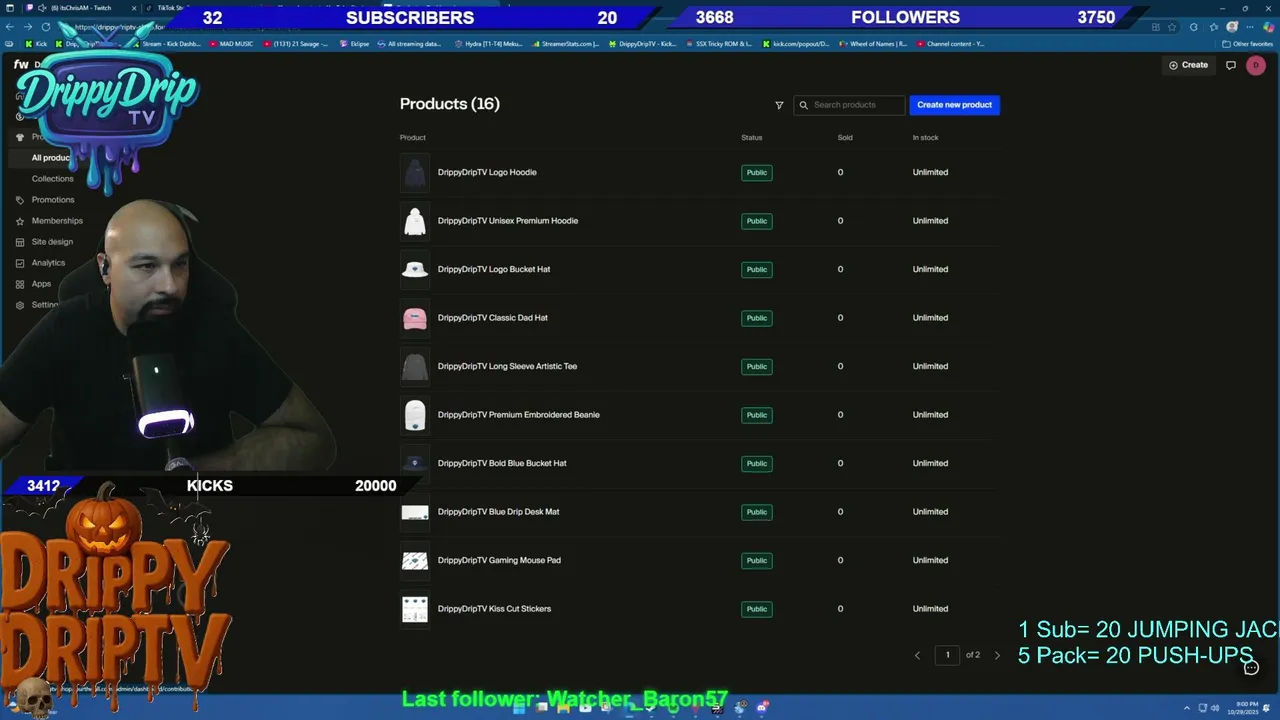Open DrippyDripTV Unisex Premium Hoodie product name

pyautogui.click(x=508, y=221)
